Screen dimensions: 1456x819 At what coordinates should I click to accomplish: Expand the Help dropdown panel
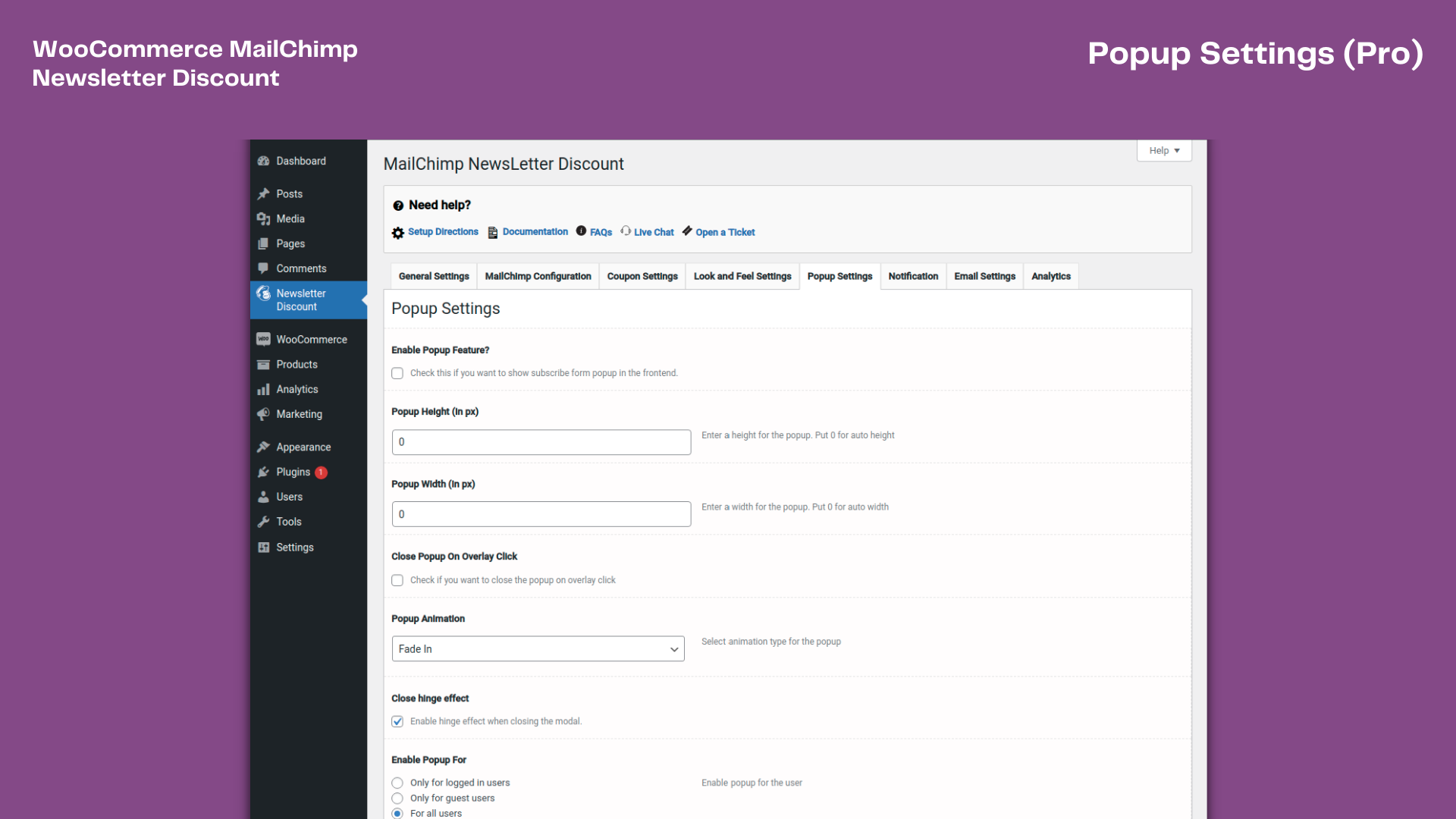pyautogui.click(x=1164, y=150)
